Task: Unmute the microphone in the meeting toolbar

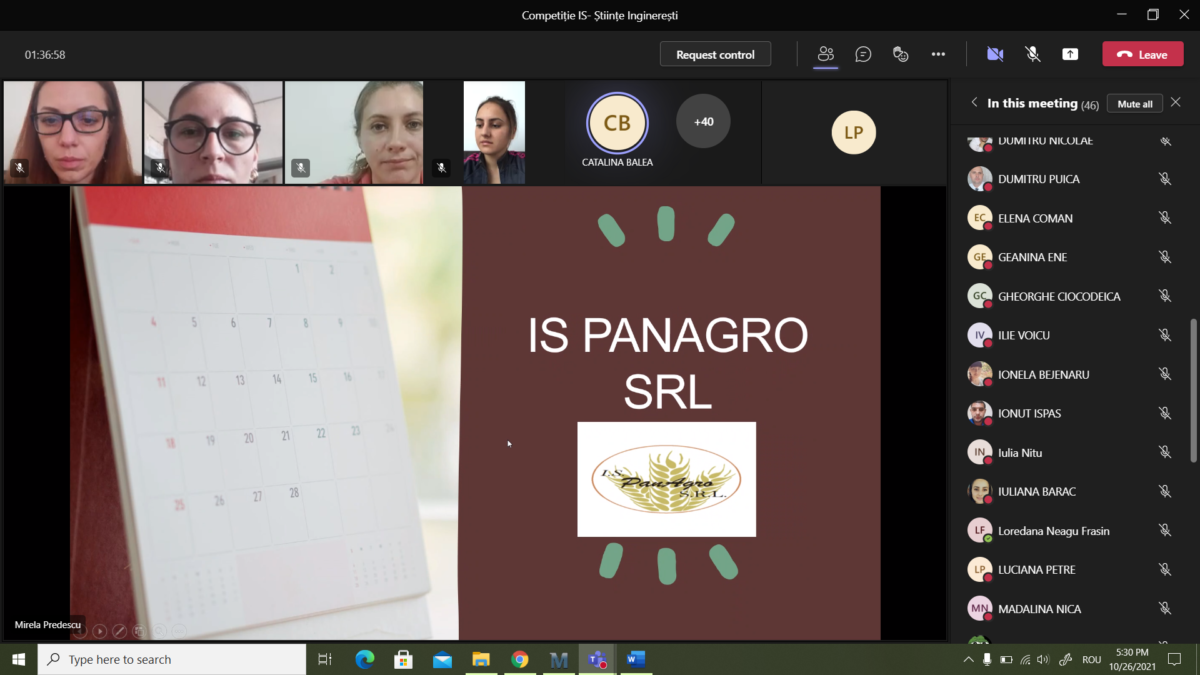Action: [x=1033, y=54]
